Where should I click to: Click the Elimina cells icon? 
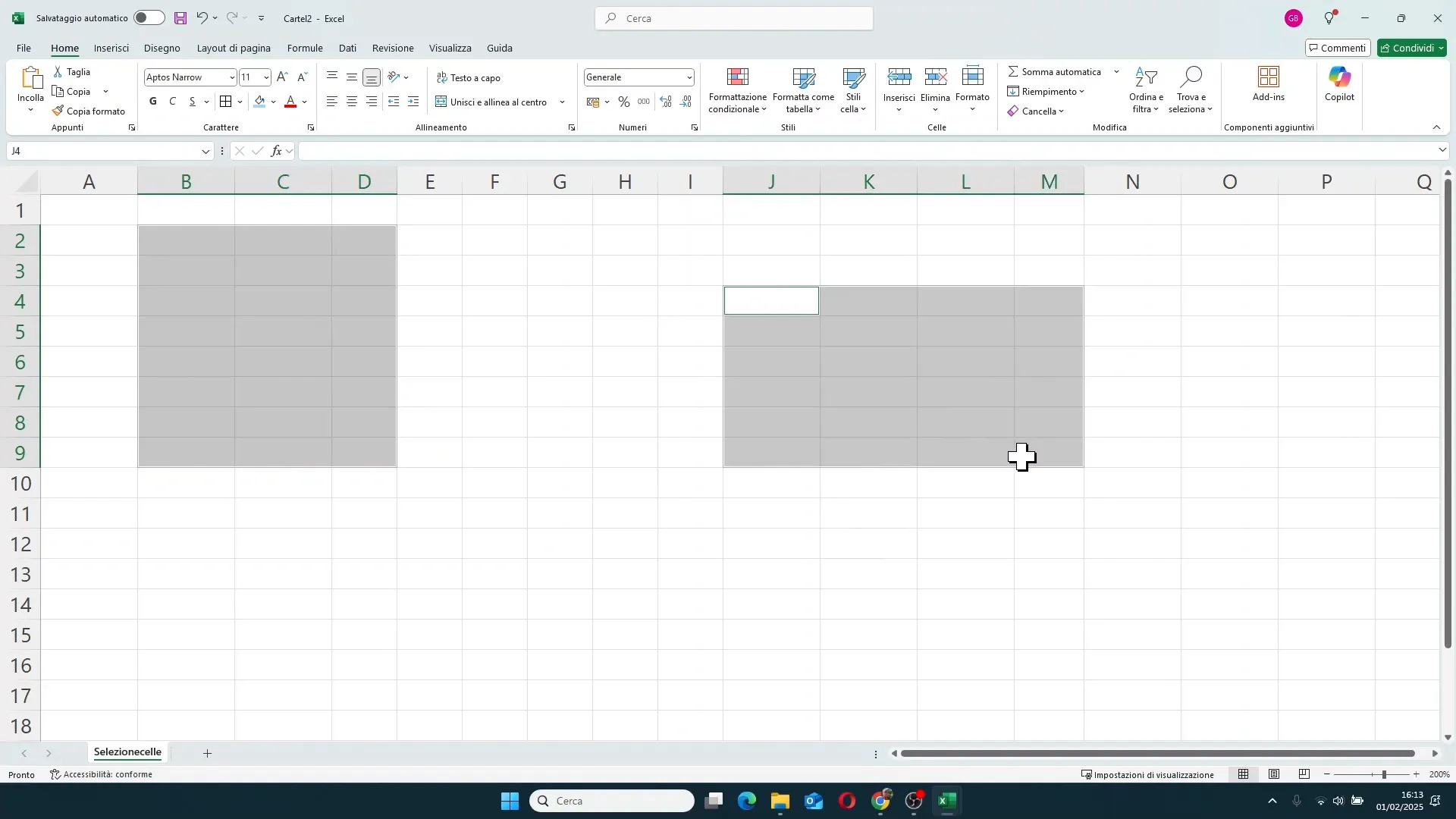point(936,77)
